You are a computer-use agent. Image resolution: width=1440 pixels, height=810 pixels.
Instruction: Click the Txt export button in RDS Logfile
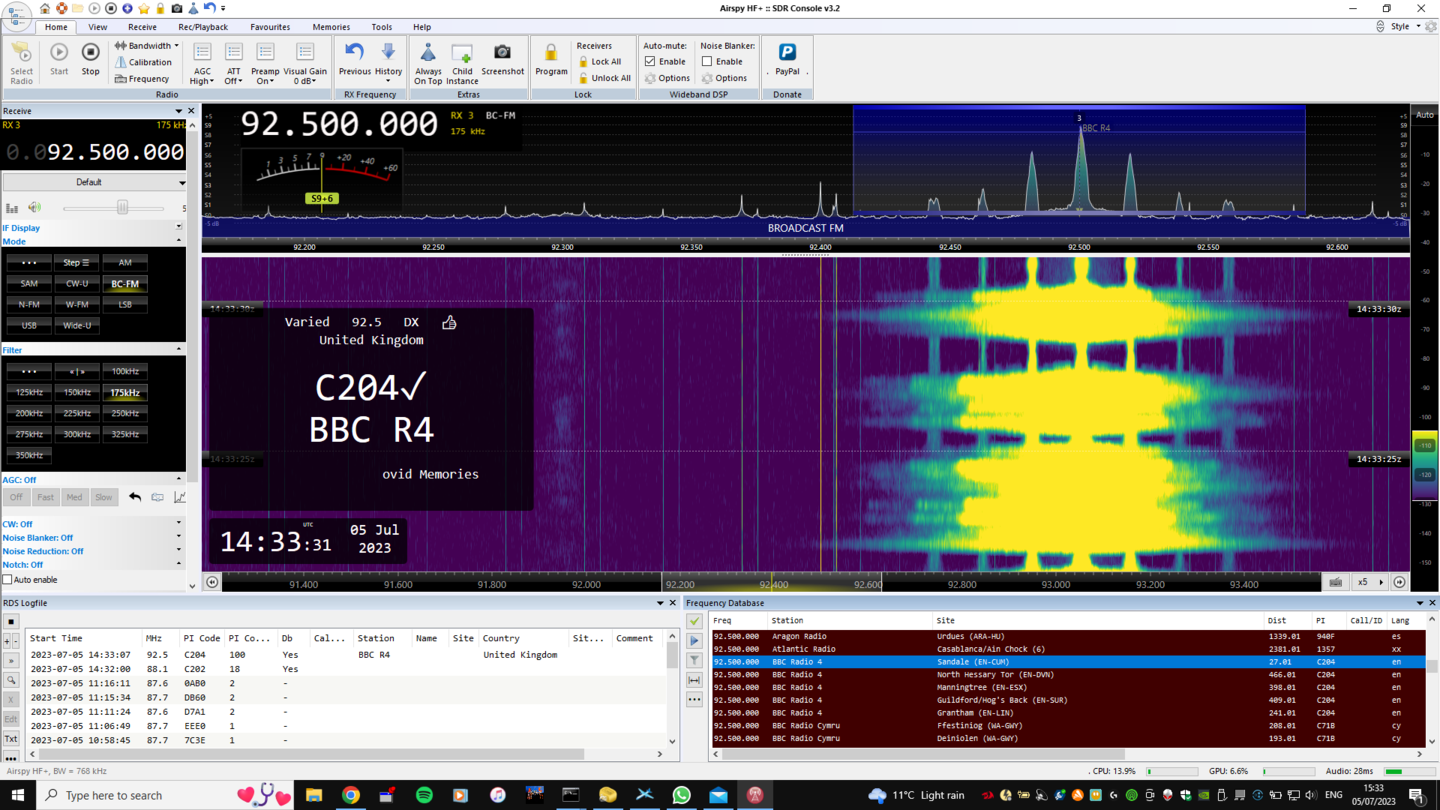tap(11, 740)
